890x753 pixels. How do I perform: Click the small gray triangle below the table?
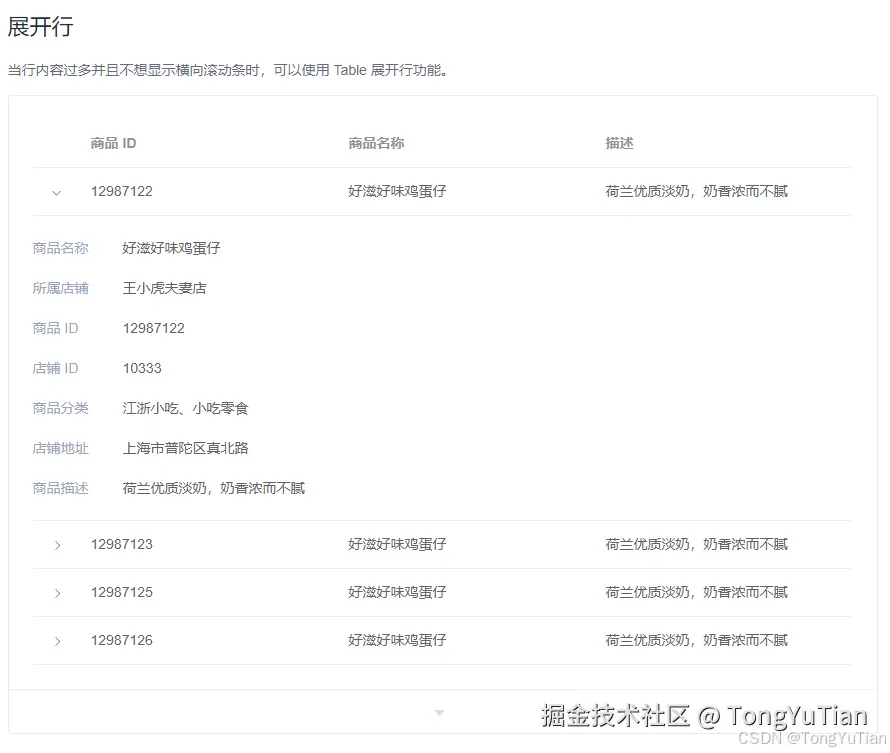click(440, 713)
